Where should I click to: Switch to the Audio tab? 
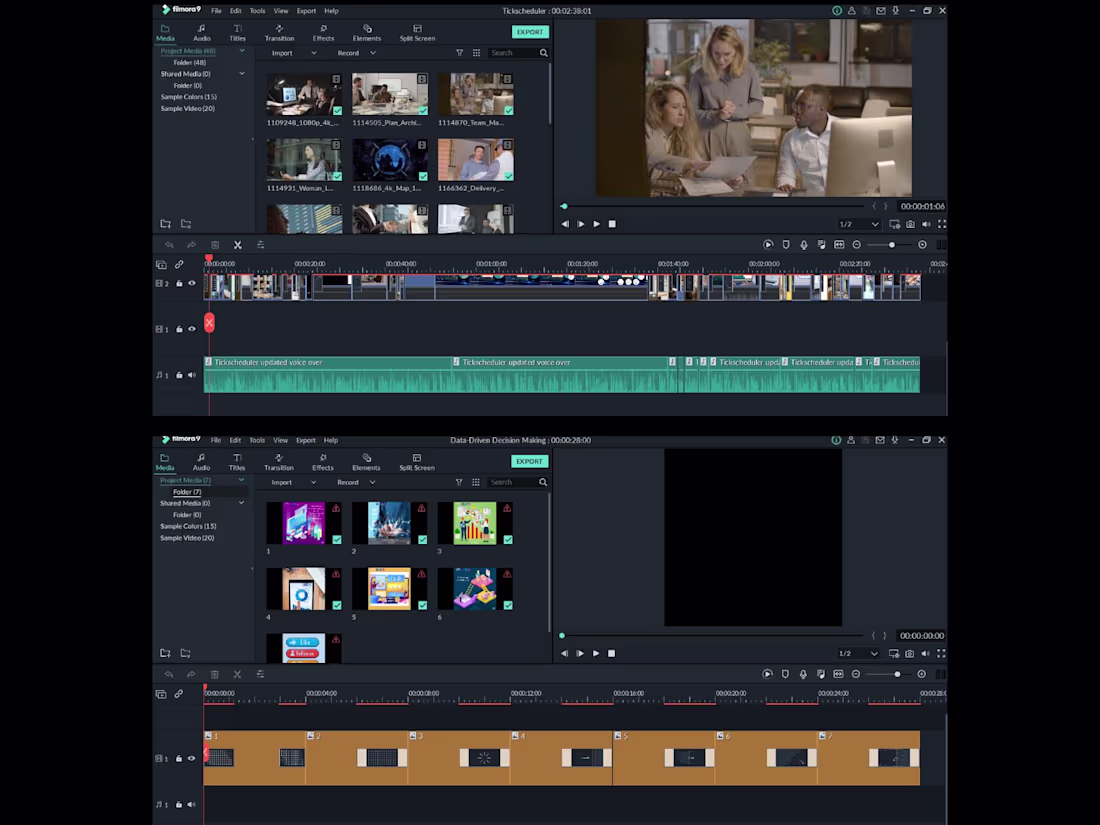click(x=201, y=34)
